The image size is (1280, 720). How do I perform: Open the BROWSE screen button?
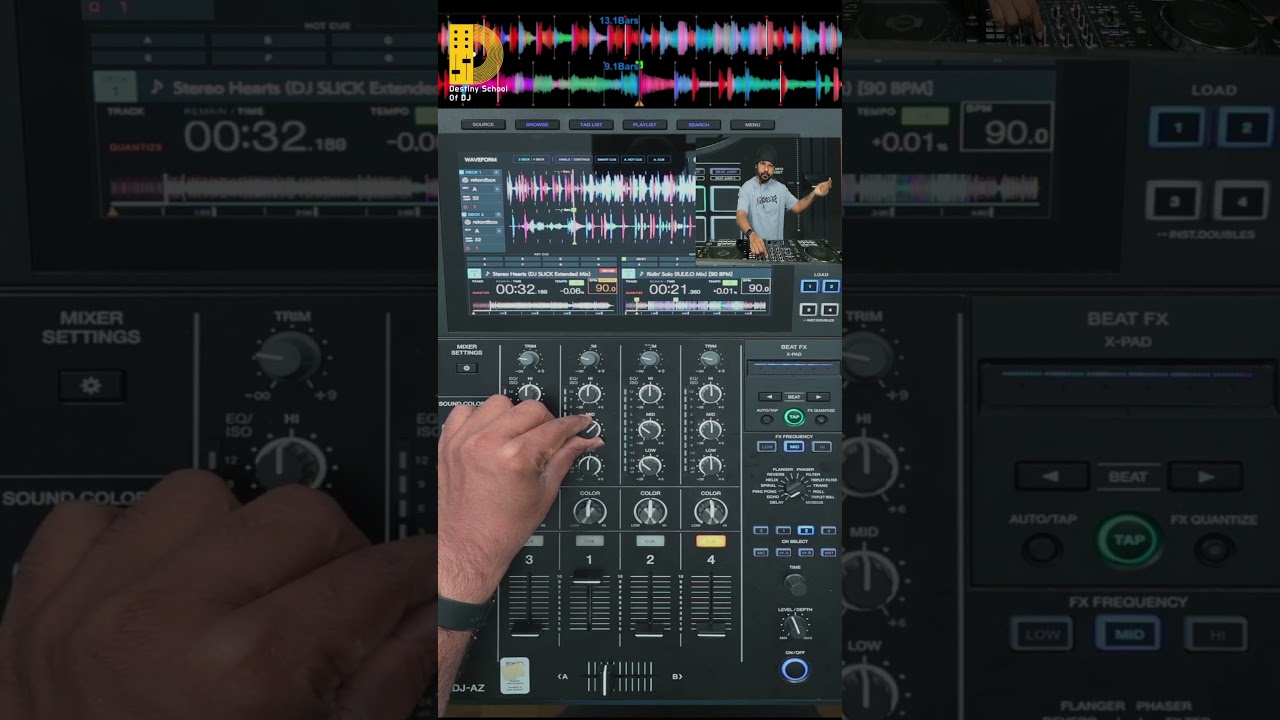pyautogui.click(x=537, y=125)
